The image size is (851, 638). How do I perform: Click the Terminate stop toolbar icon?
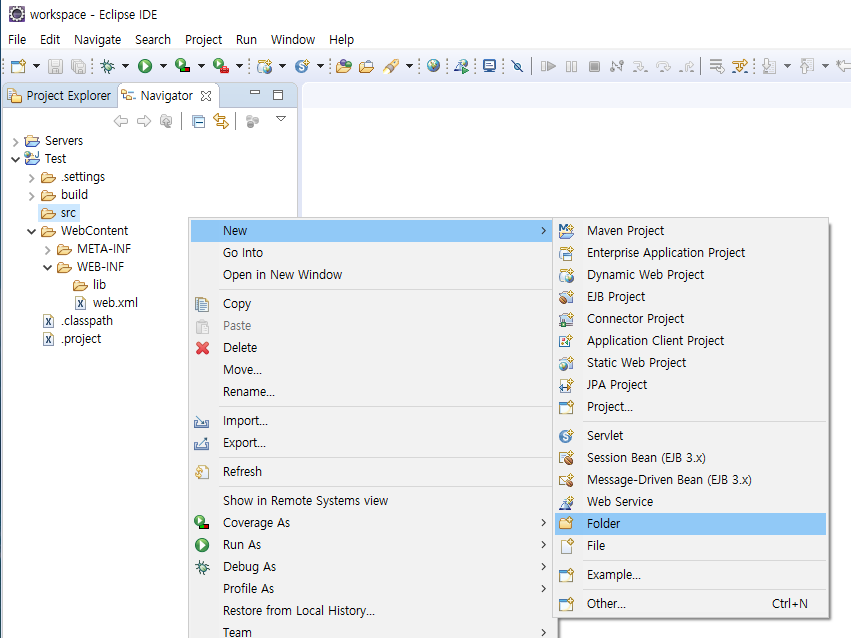point(594,66)
